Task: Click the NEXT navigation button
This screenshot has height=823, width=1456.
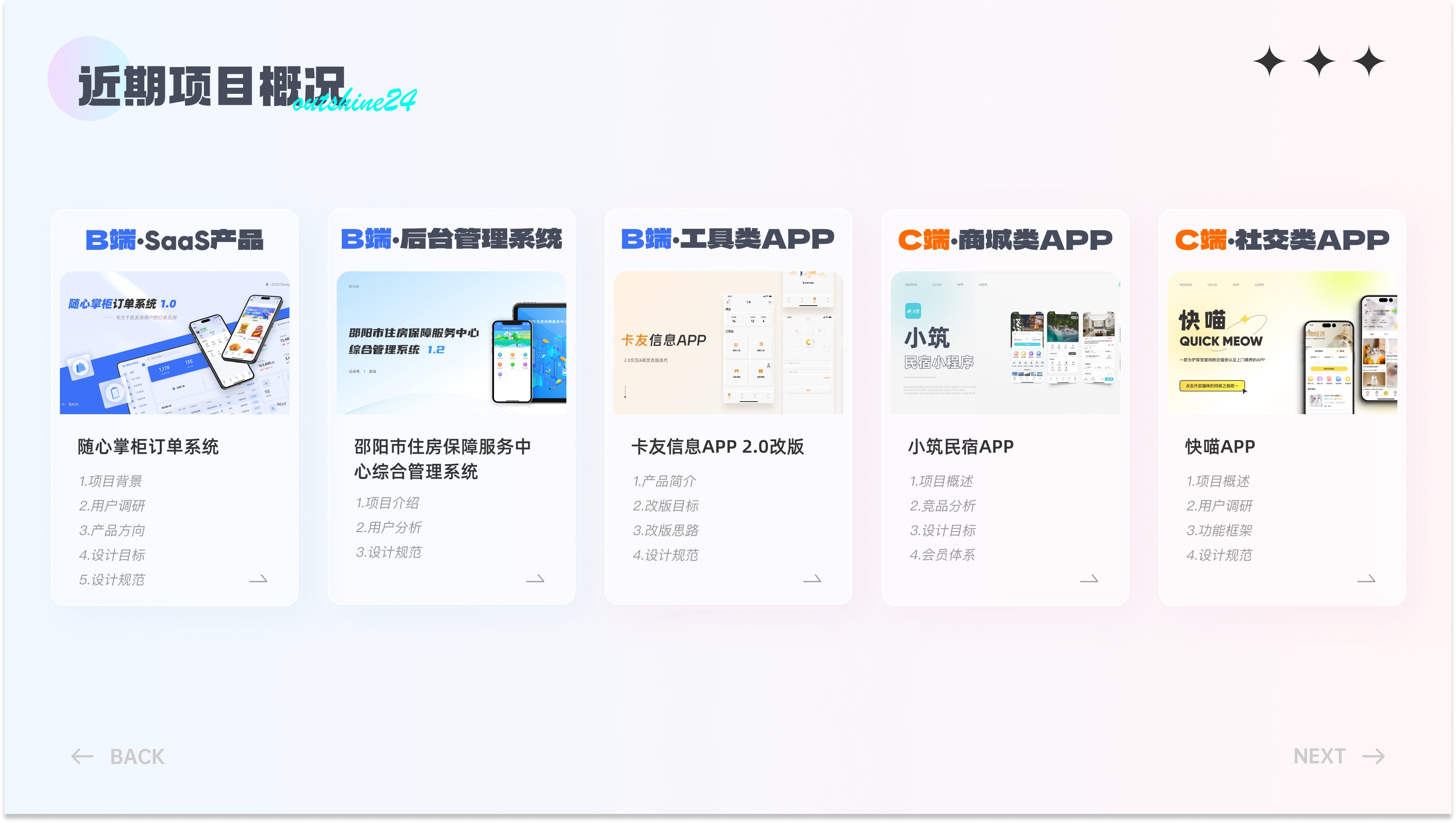Action: click(x=1320, y=756)
